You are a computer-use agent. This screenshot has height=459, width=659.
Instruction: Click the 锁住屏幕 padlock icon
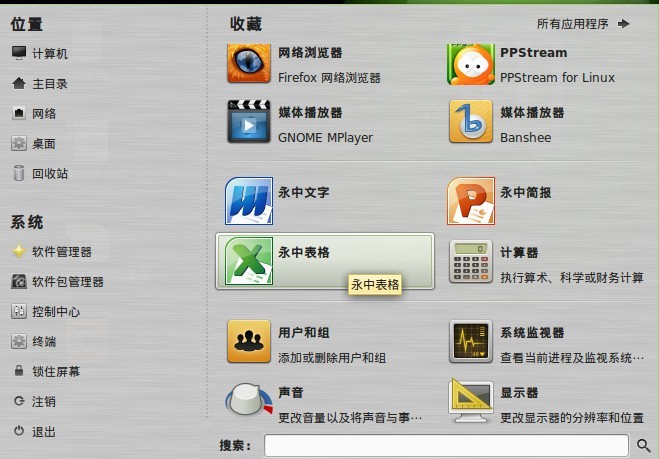(19, 371)
